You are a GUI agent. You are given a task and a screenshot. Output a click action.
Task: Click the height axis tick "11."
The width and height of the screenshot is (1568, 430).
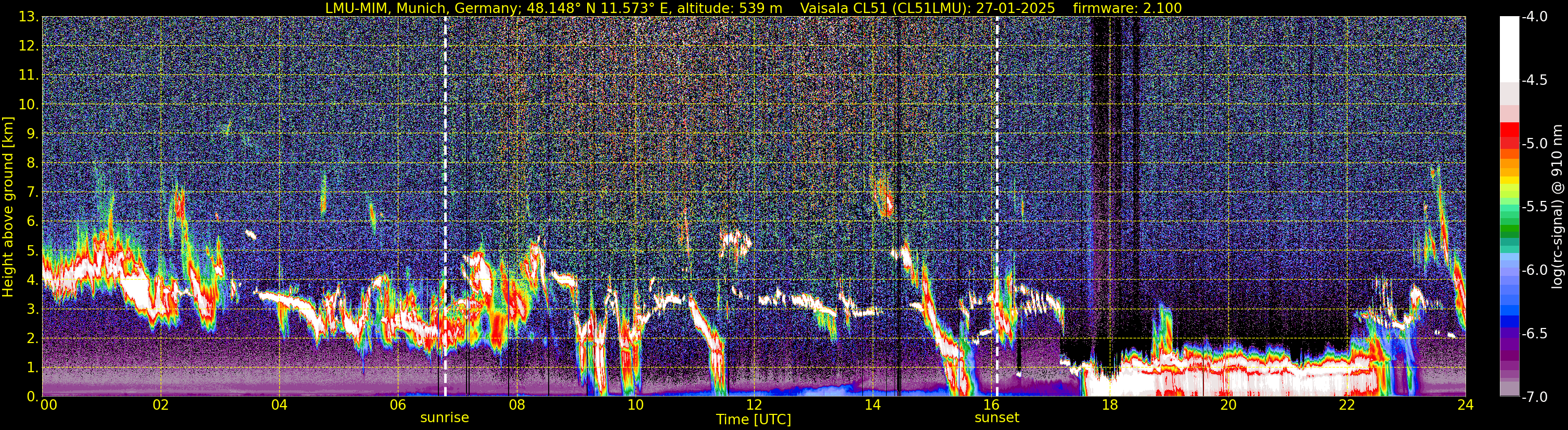pyautogui.click(x=29, y=75)
